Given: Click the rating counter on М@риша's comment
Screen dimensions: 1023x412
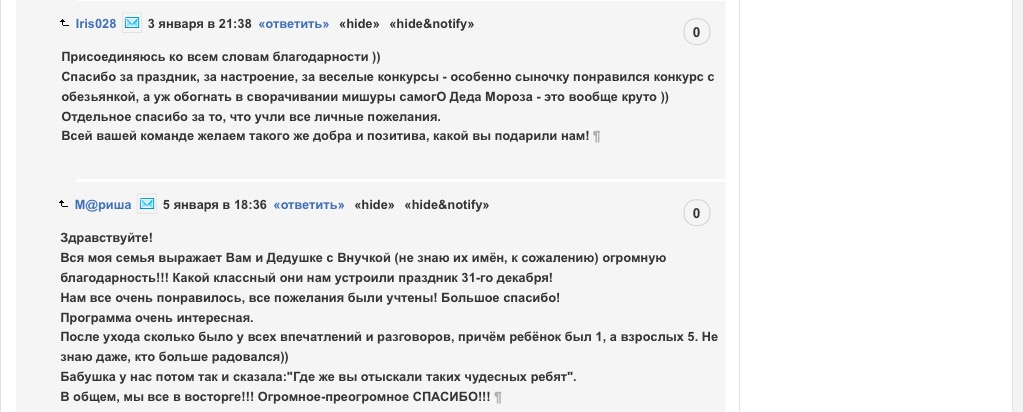Looking at the screenshot, I should [x=696, y=213].
